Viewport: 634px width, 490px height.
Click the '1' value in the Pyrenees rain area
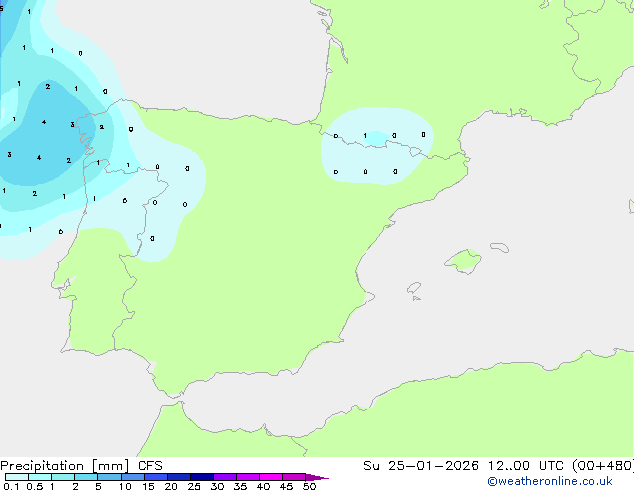coord(365,135)
